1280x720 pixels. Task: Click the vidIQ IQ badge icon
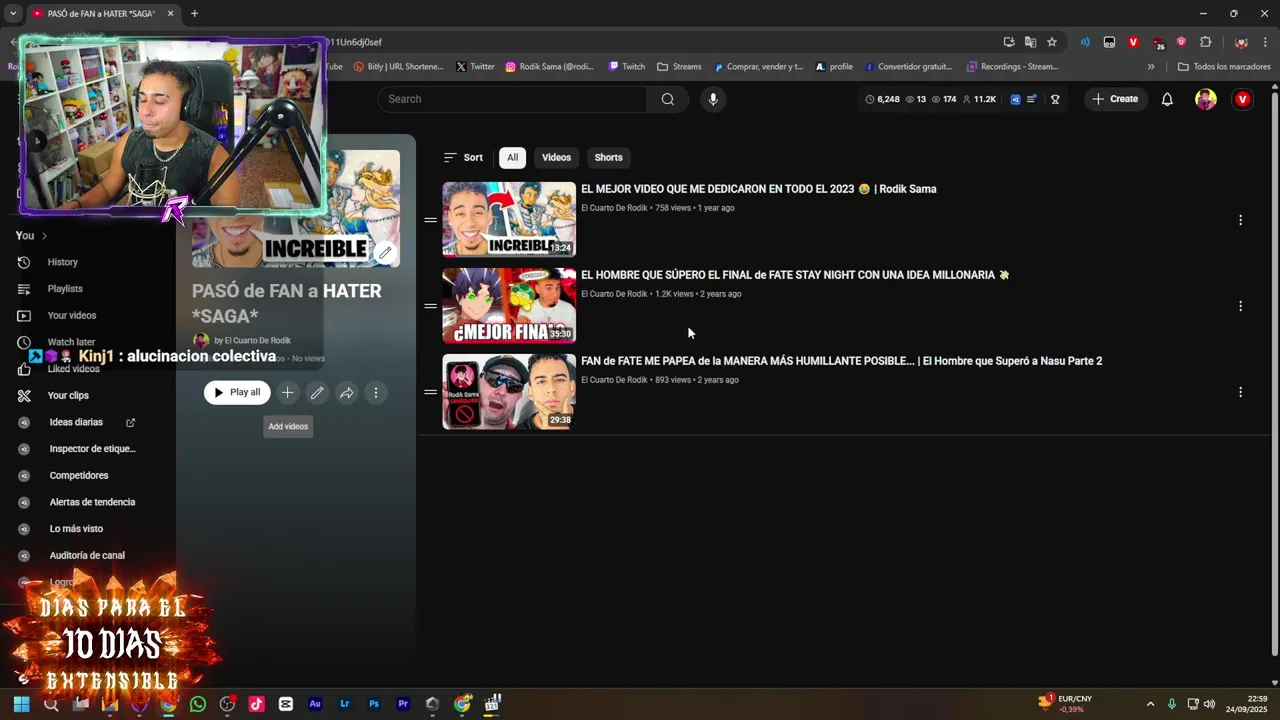pos(1016,99)
